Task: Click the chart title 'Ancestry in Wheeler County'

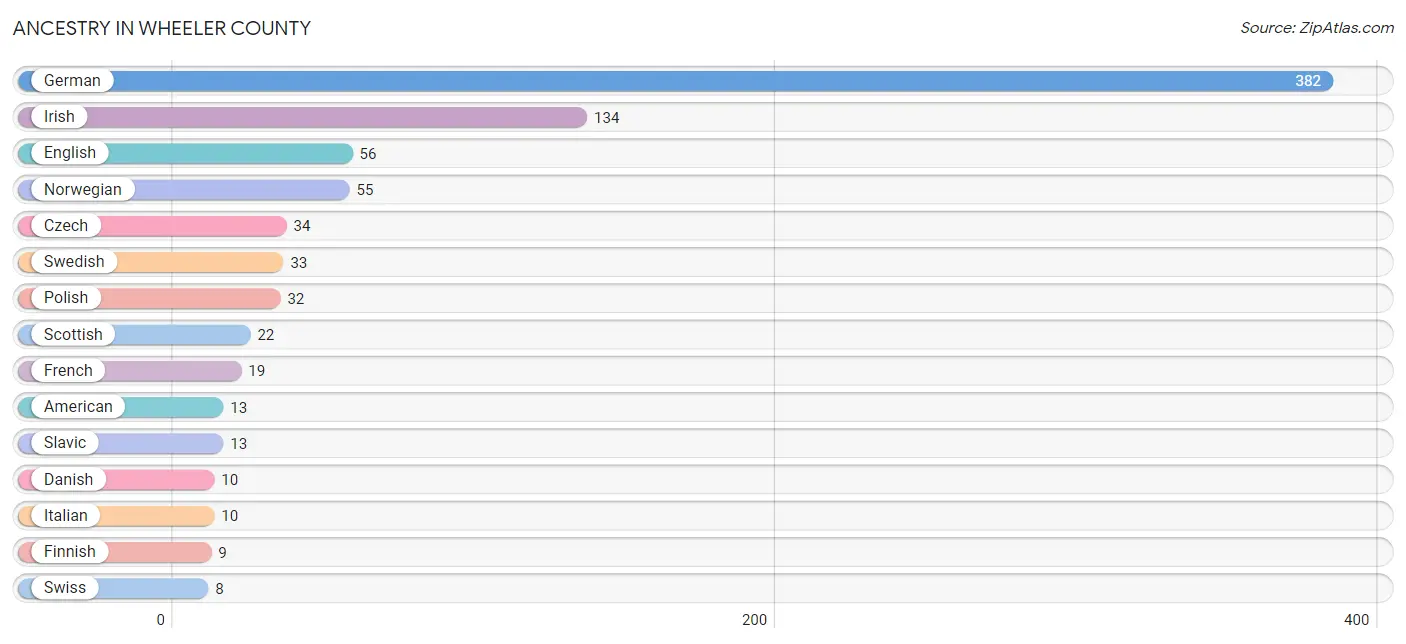Action: point(162,28)
